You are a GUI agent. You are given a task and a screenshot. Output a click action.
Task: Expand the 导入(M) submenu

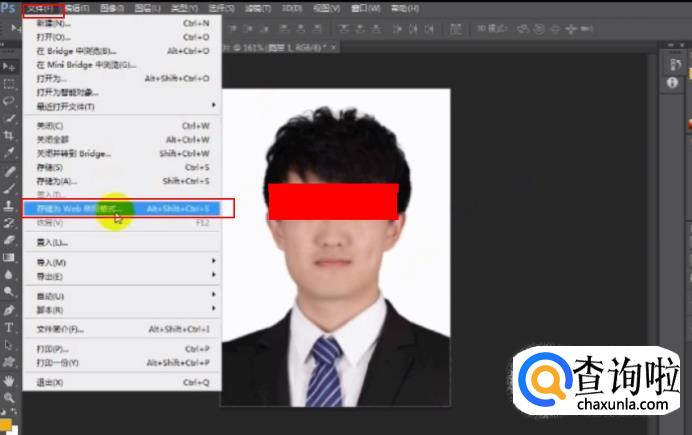[120, 262]
